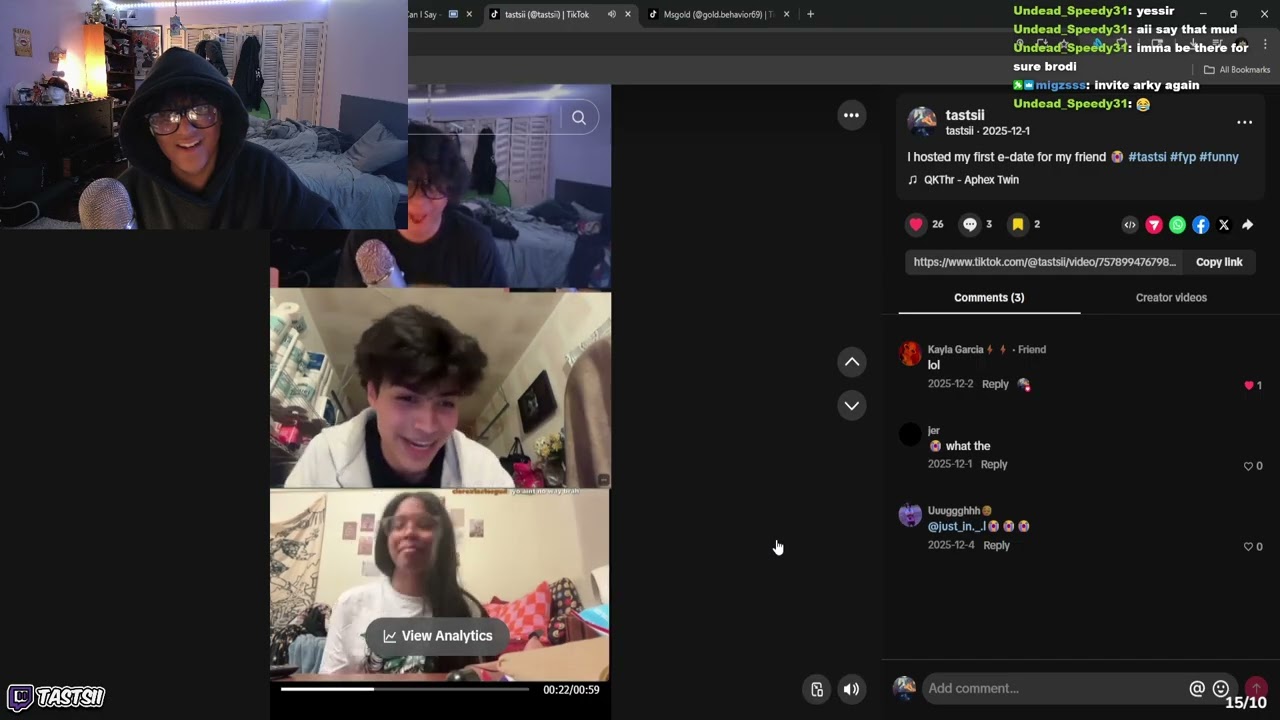The height and width of the screenshot is (720, 1280).
Task: Share the video on X
Action: coord(1224,225)
